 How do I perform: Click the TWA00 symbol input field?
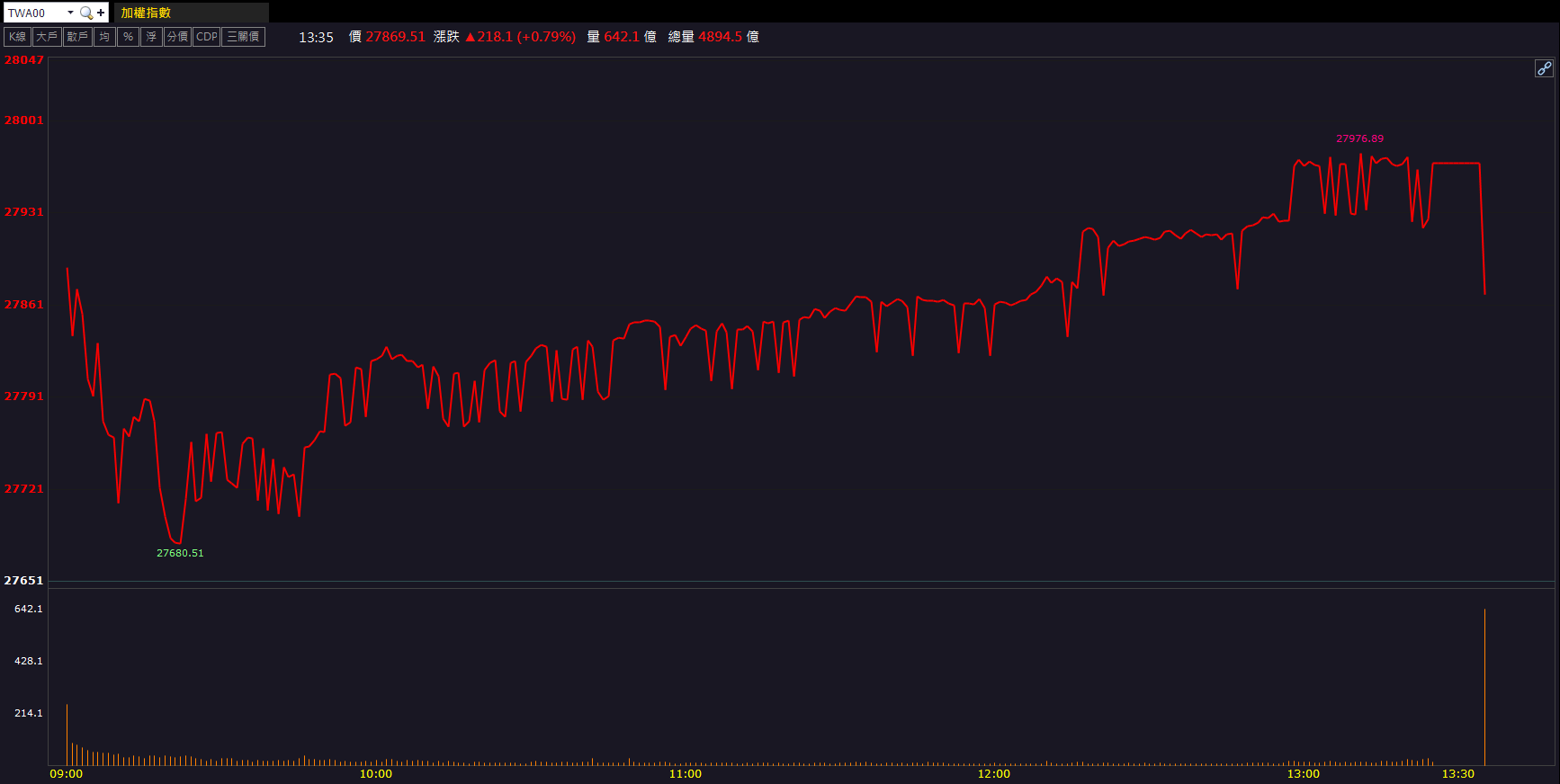coord(34,13)
